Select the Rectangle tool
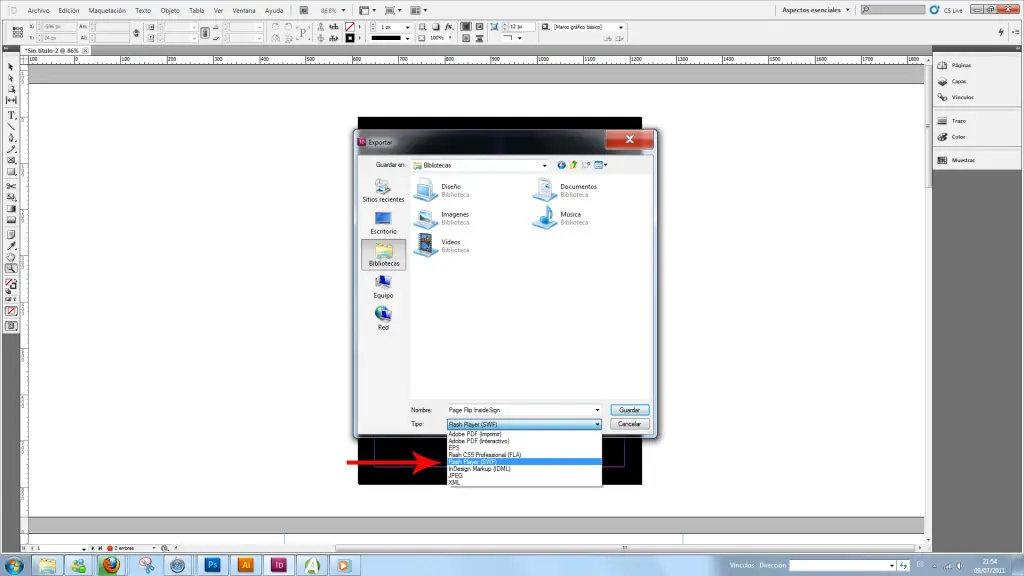 [10, 172]
